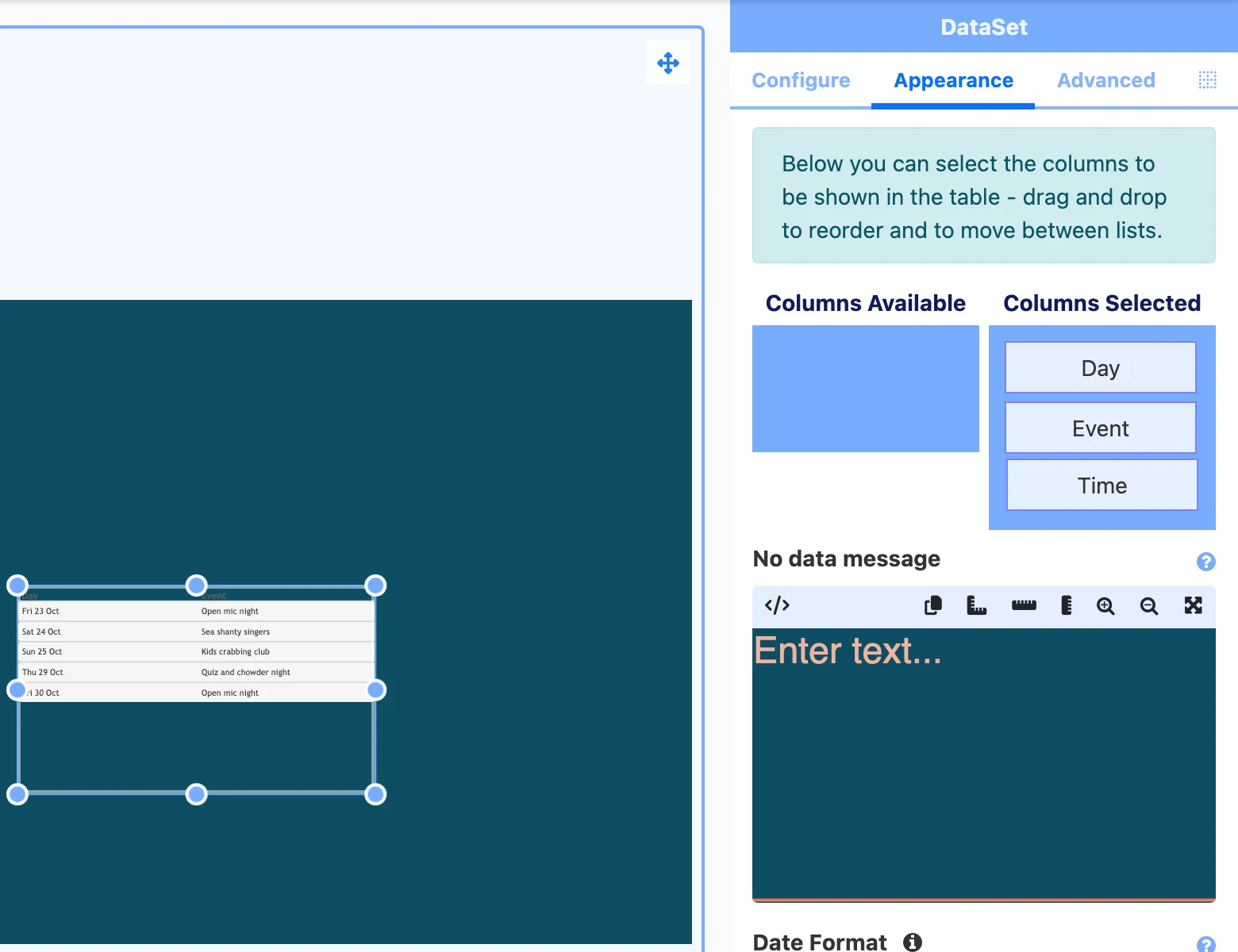Zoom in on the editor
This screenshot has width=1238, height=952.
pyautogui.click(x=1105, y=606)
